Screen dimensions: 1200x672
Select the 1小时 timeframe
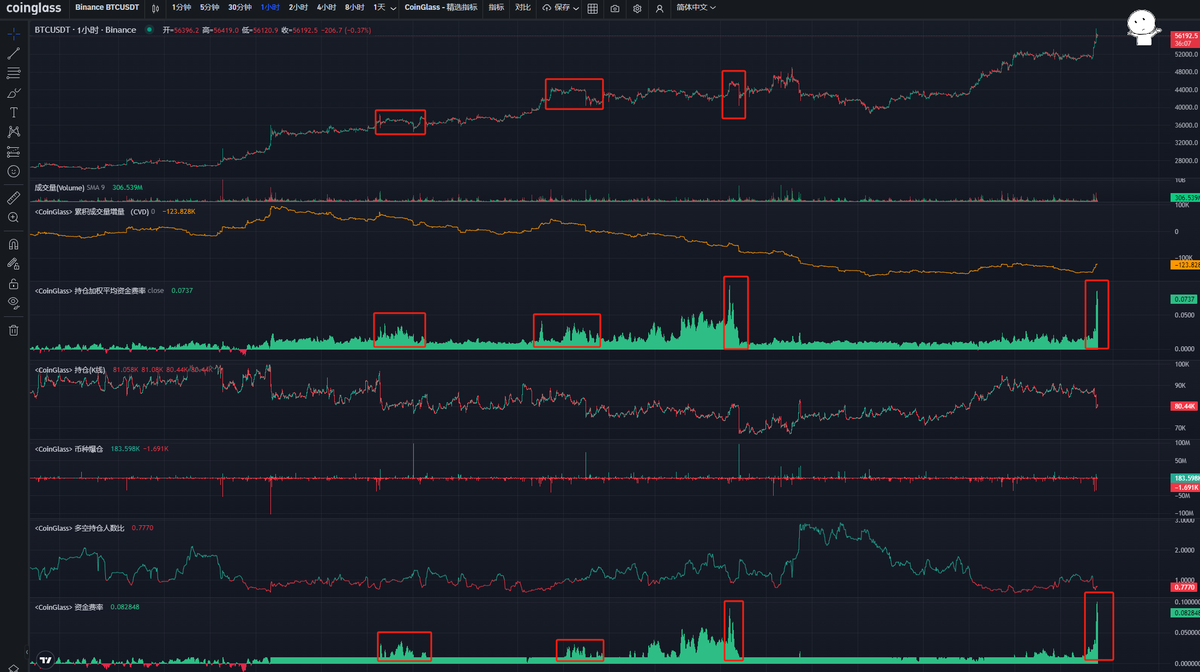tap(270, 8)
